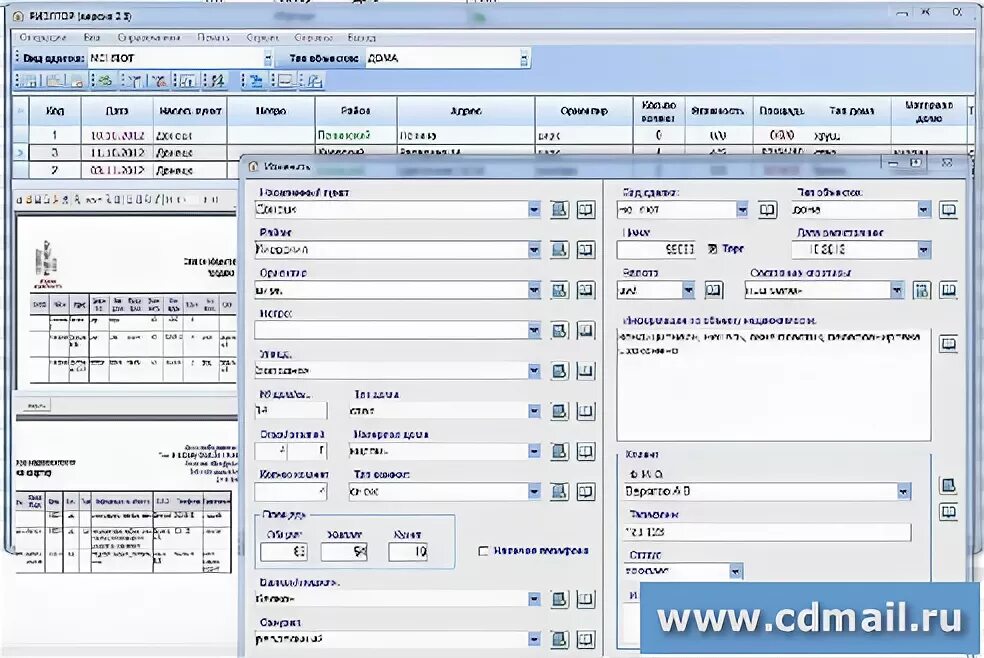This screenshot has height=658, width=984.
Task: Open the Справка menu
Action: [x=313, y=38]
